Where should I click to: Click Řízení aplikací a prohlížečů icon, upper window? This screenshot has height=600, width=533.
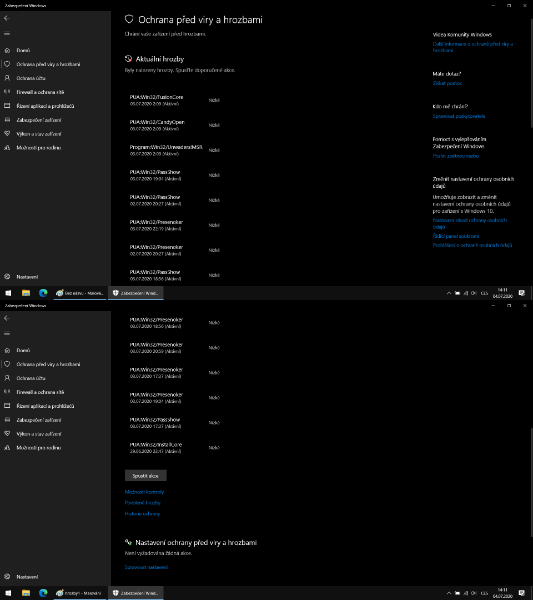7,106
